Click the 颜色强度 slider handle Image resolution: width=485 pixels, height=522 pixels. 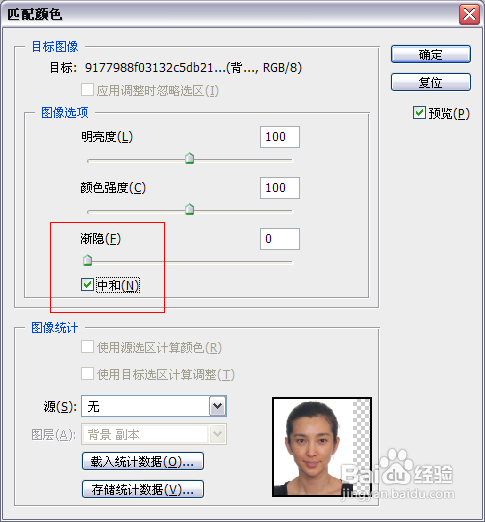click(189, 209)
